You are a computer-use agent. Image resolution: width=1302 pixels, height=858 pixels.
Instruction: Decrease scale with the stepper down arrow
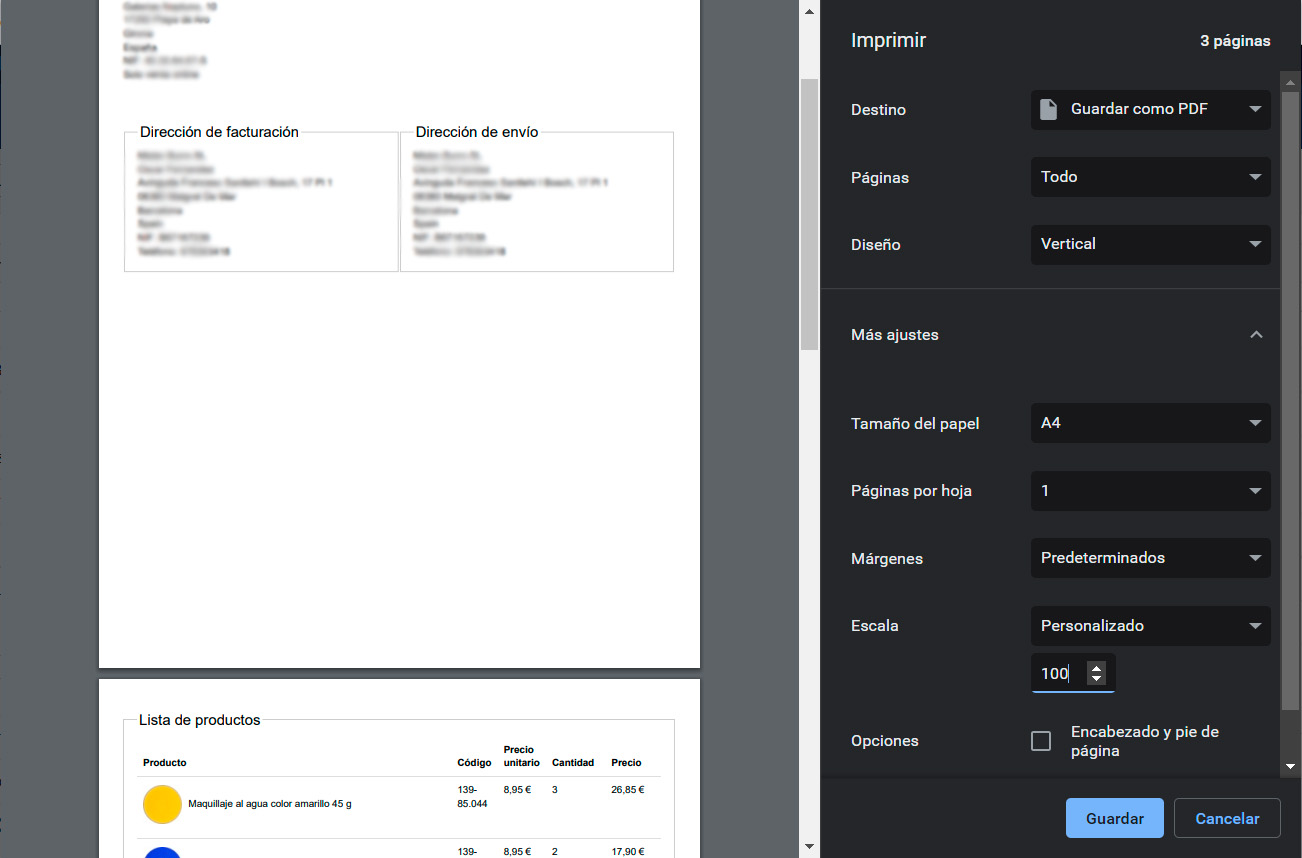point(1097,680)
